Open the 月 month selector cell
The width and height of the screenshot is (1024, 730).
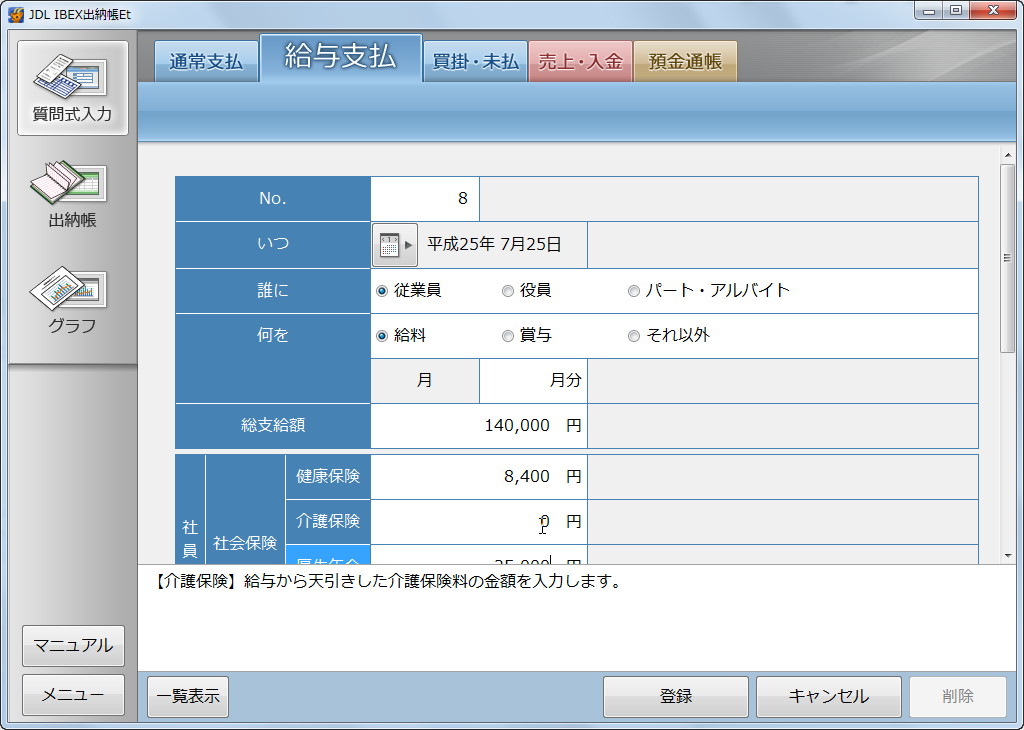[x=424, y=380]
